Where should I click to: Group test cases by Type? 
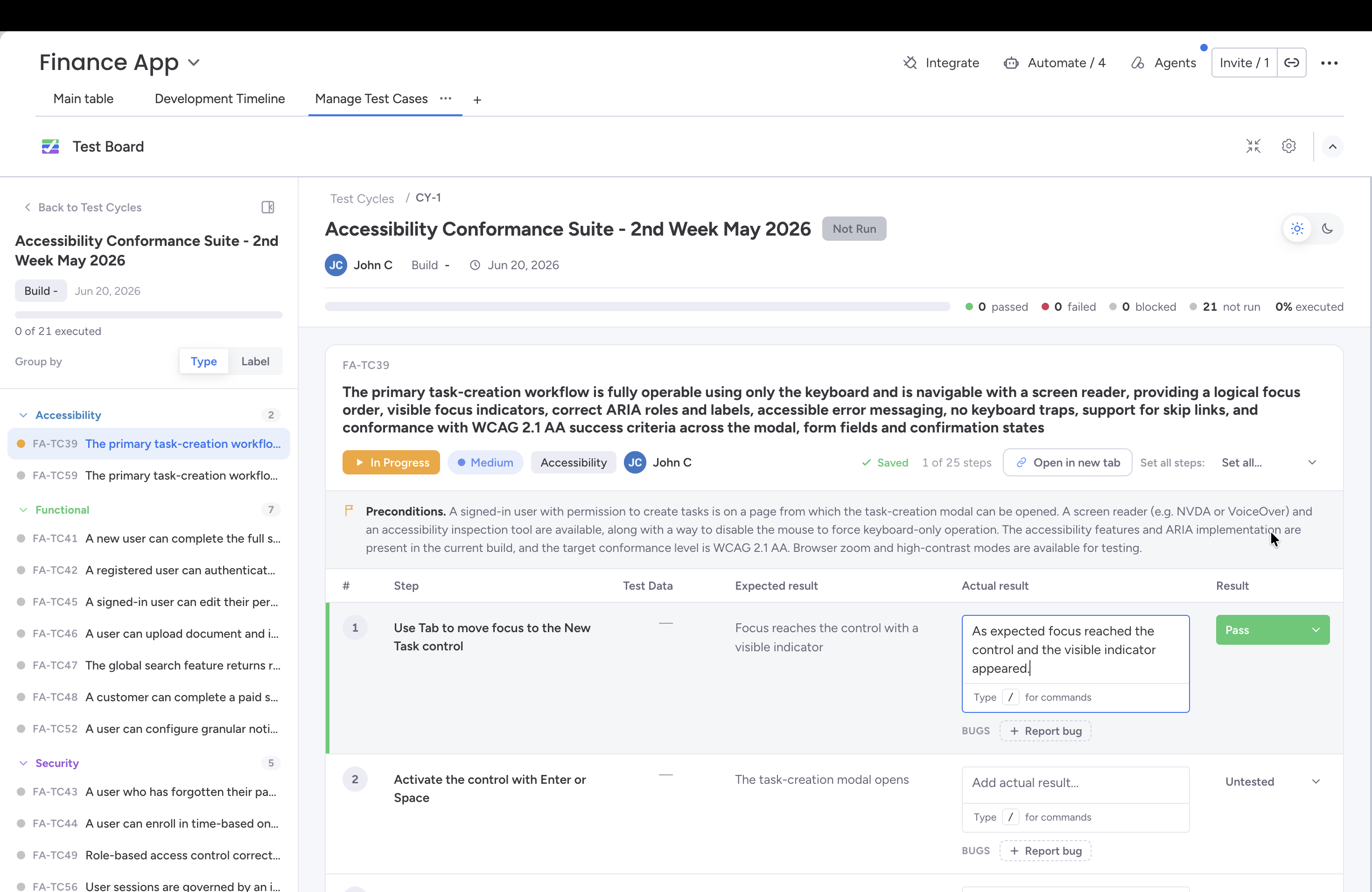tap(204, 361)
